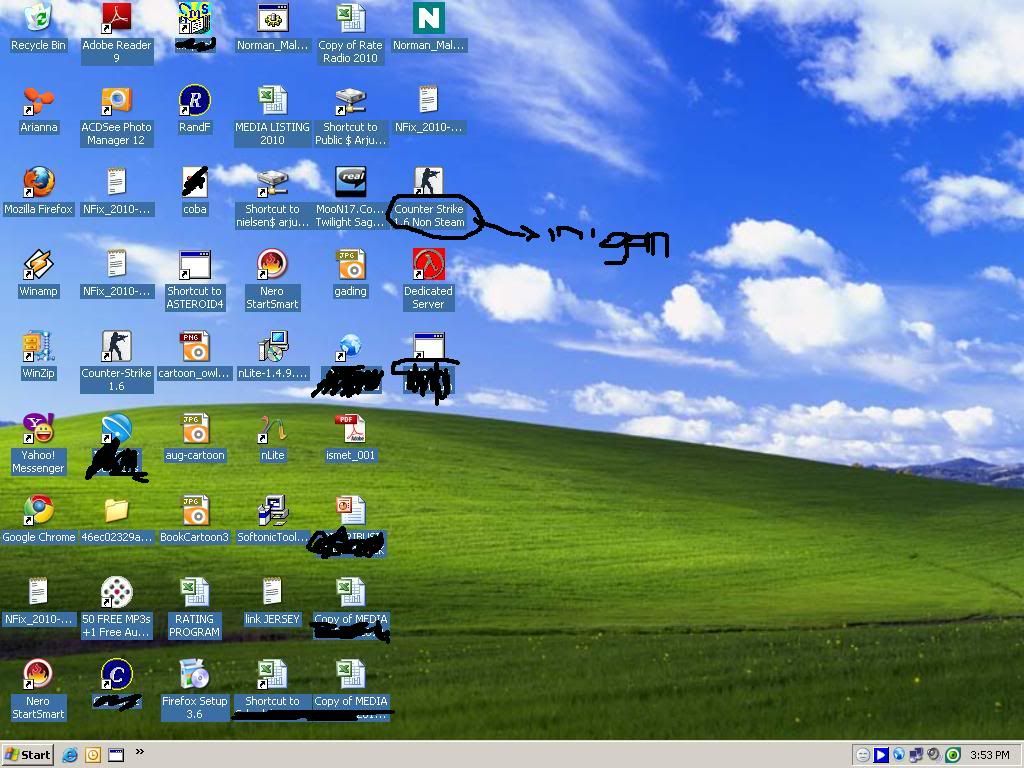Open the Dedicated Server shortcut
Screen dimensions: 1024x768
click(x=428, y=280)
